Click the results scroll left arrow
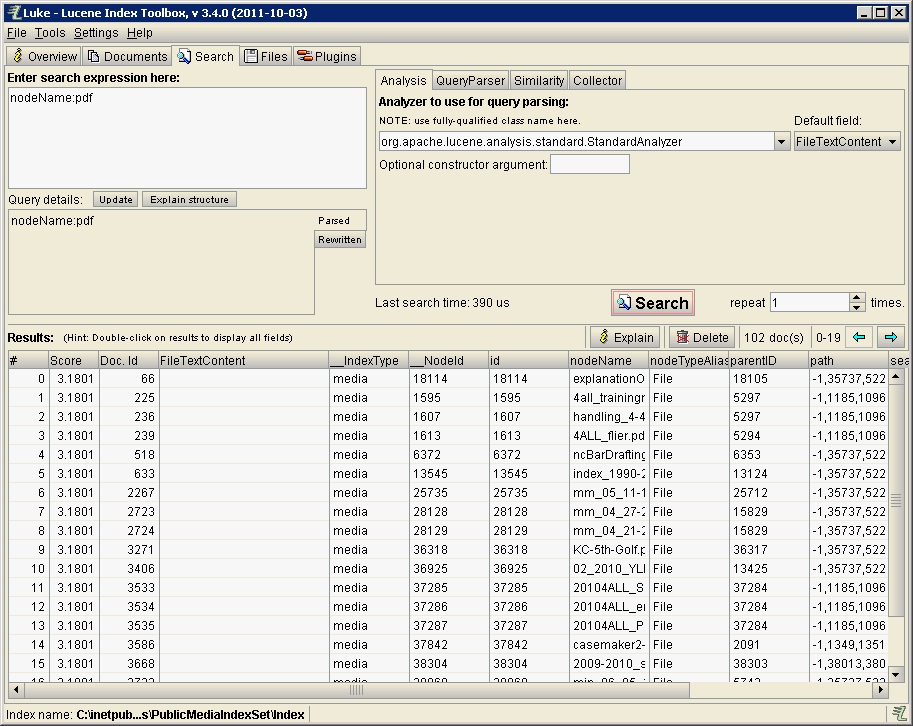The width and height of the screenshot is (913, 726). [16, 689]
